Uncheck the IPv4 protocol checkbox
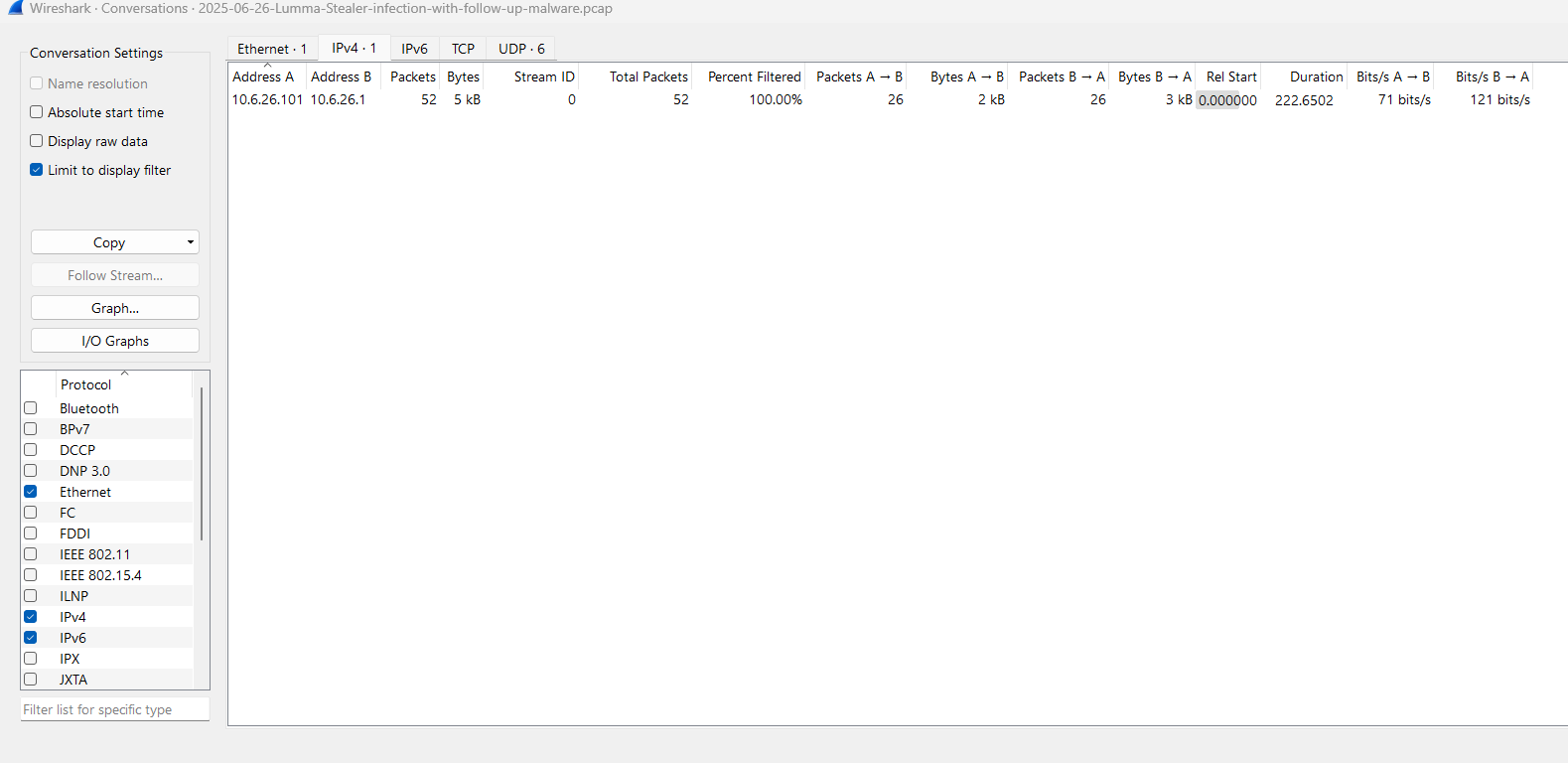The image size is (1568, 763). 31,617
